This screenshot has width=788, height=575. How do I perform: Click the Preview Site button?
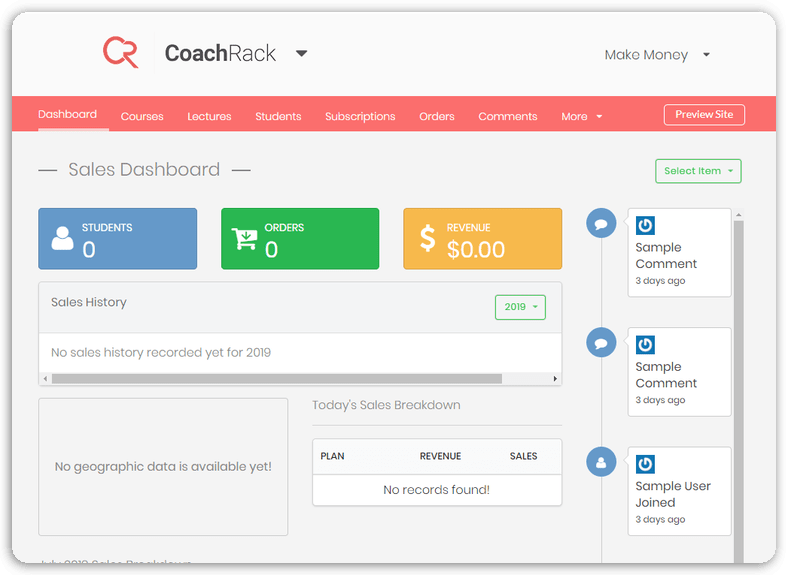point(704,115)
